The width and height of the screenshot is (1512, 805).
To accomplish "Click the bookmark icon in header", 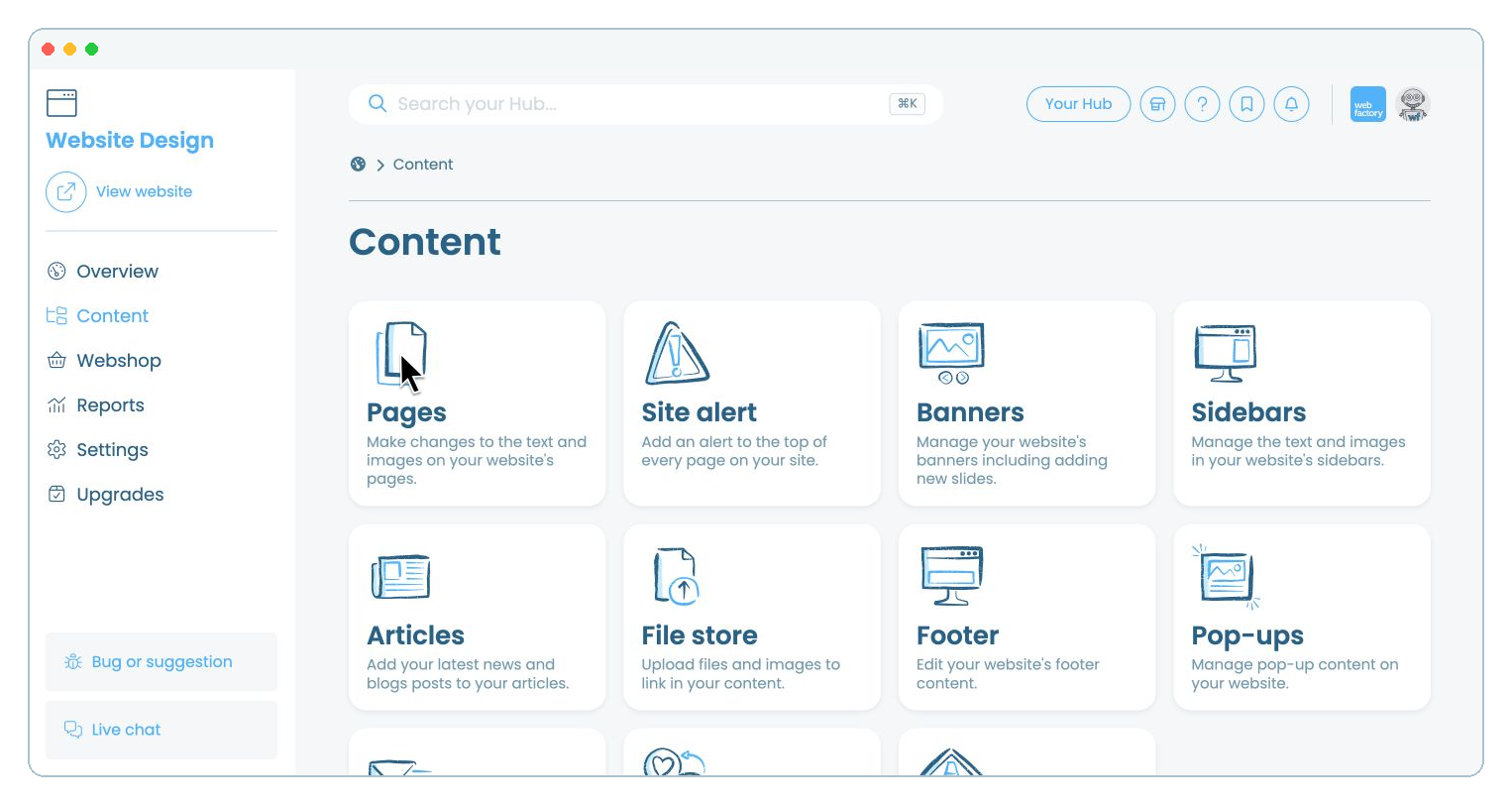I will pyautogui.click(x=1246, y=104).
